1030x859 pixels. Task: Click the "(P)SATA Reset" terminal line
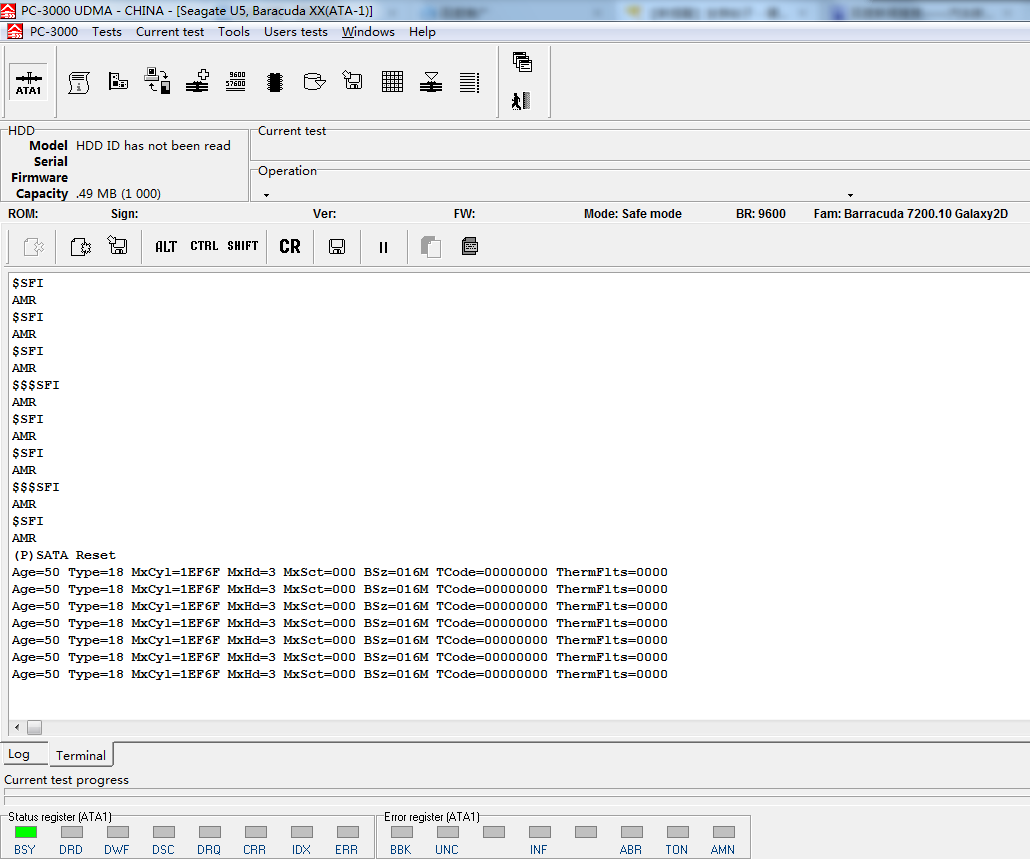coord(64,555)
